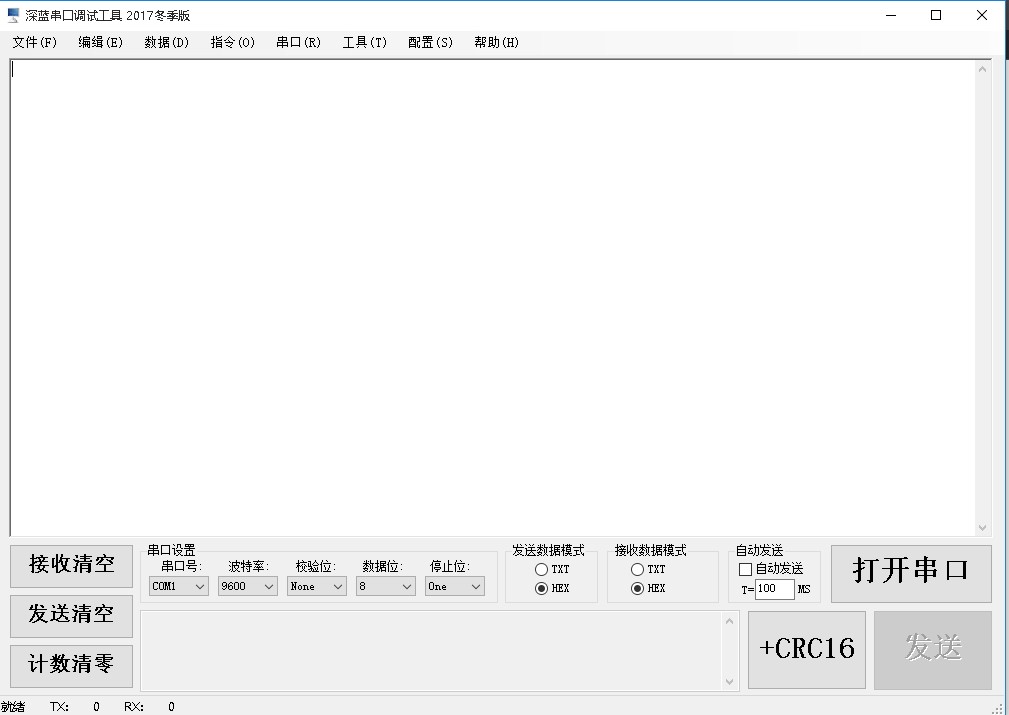Click the 就绪 status text
Viewport: 1009px width, 715px height.
(13, 707)
